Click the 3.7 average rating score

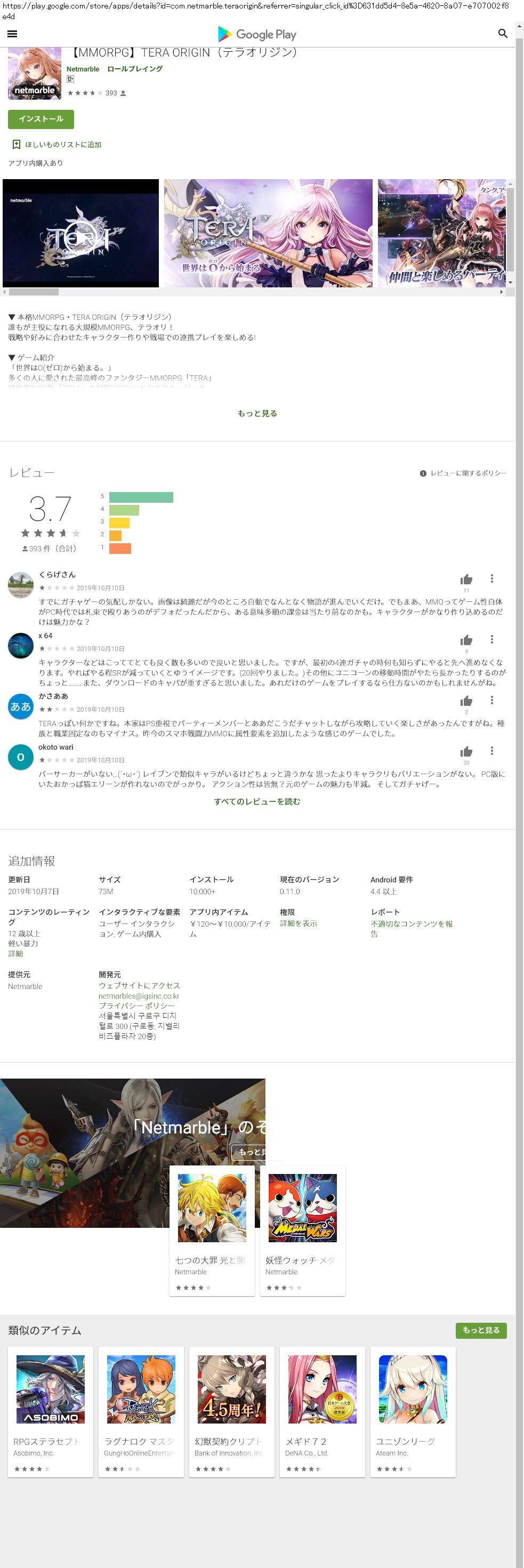point(50,509)
